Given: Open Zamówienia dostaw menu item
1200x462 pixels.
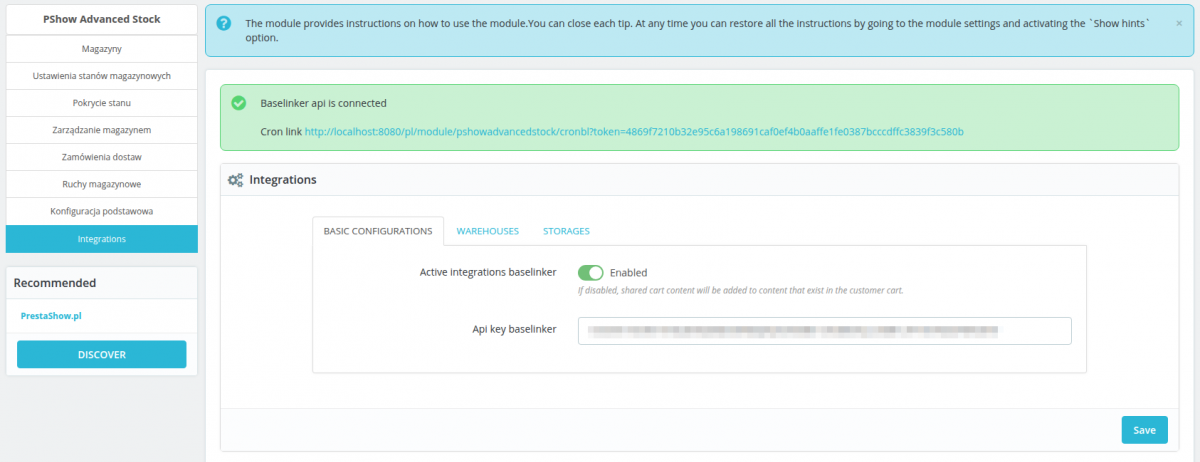Looking at the screenshot, I should point(102,157).
